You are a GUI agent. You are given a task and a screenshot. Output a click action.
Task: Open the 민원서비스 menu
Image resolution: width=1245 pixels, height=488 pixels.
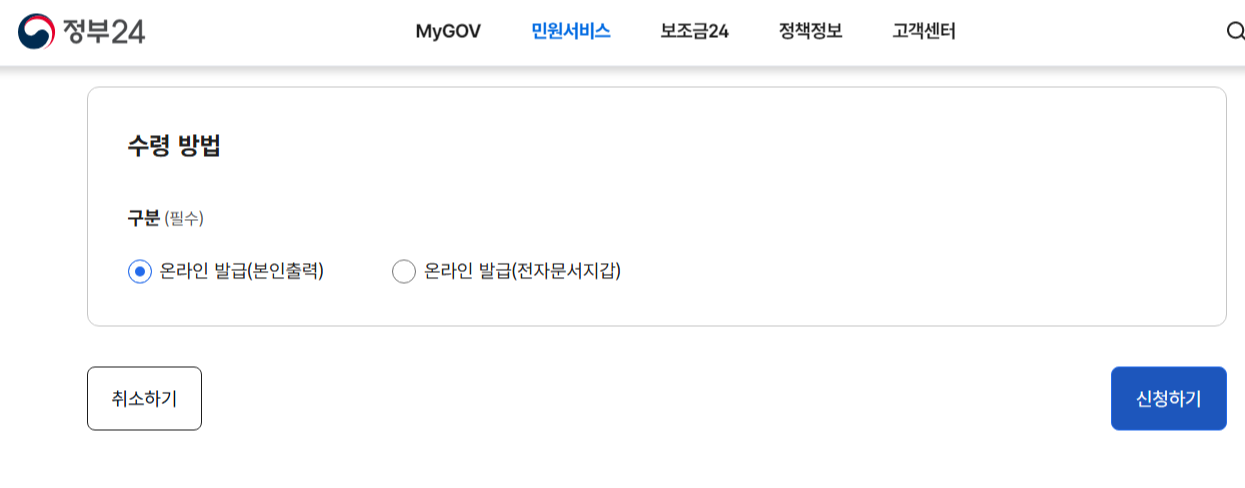(571, 31)
